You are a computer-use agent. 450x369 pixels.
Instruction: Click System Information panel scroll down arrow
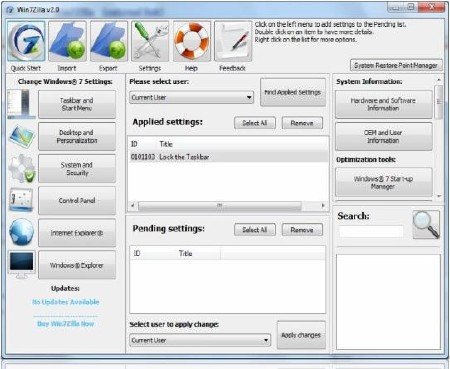pyautogui.click(x=439, y=196)
